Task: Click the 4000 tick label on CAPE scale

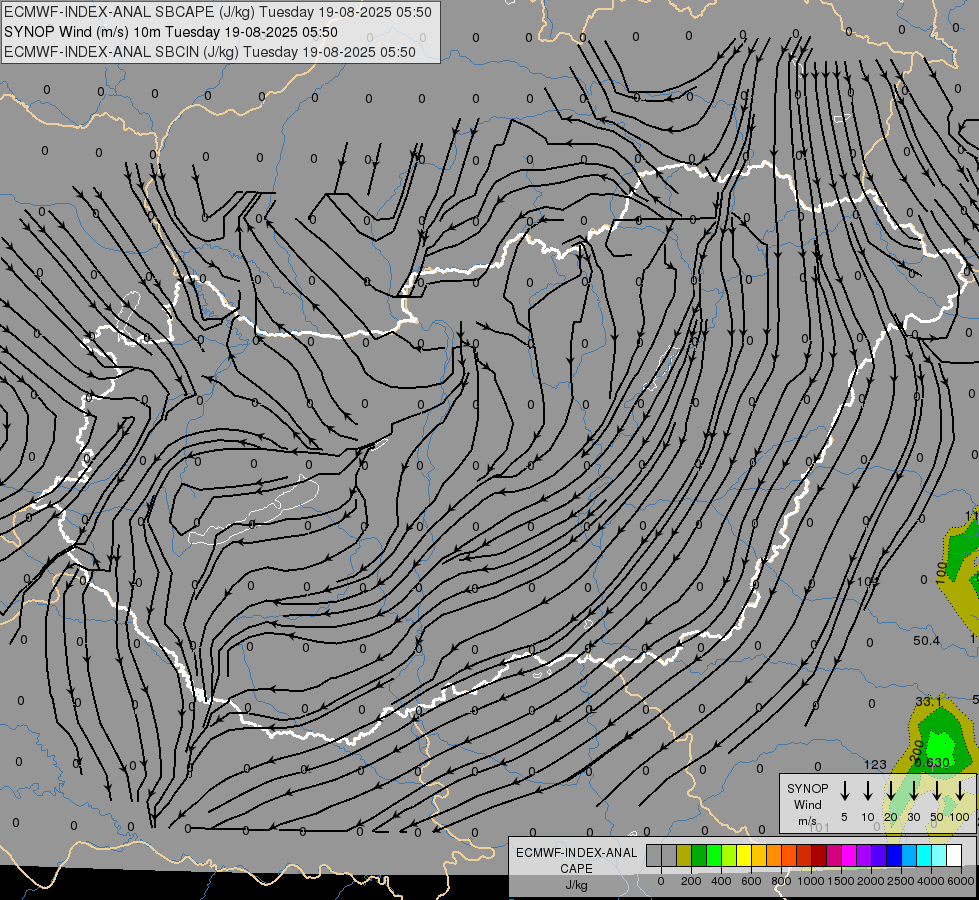Action: (x=931, y=881)
